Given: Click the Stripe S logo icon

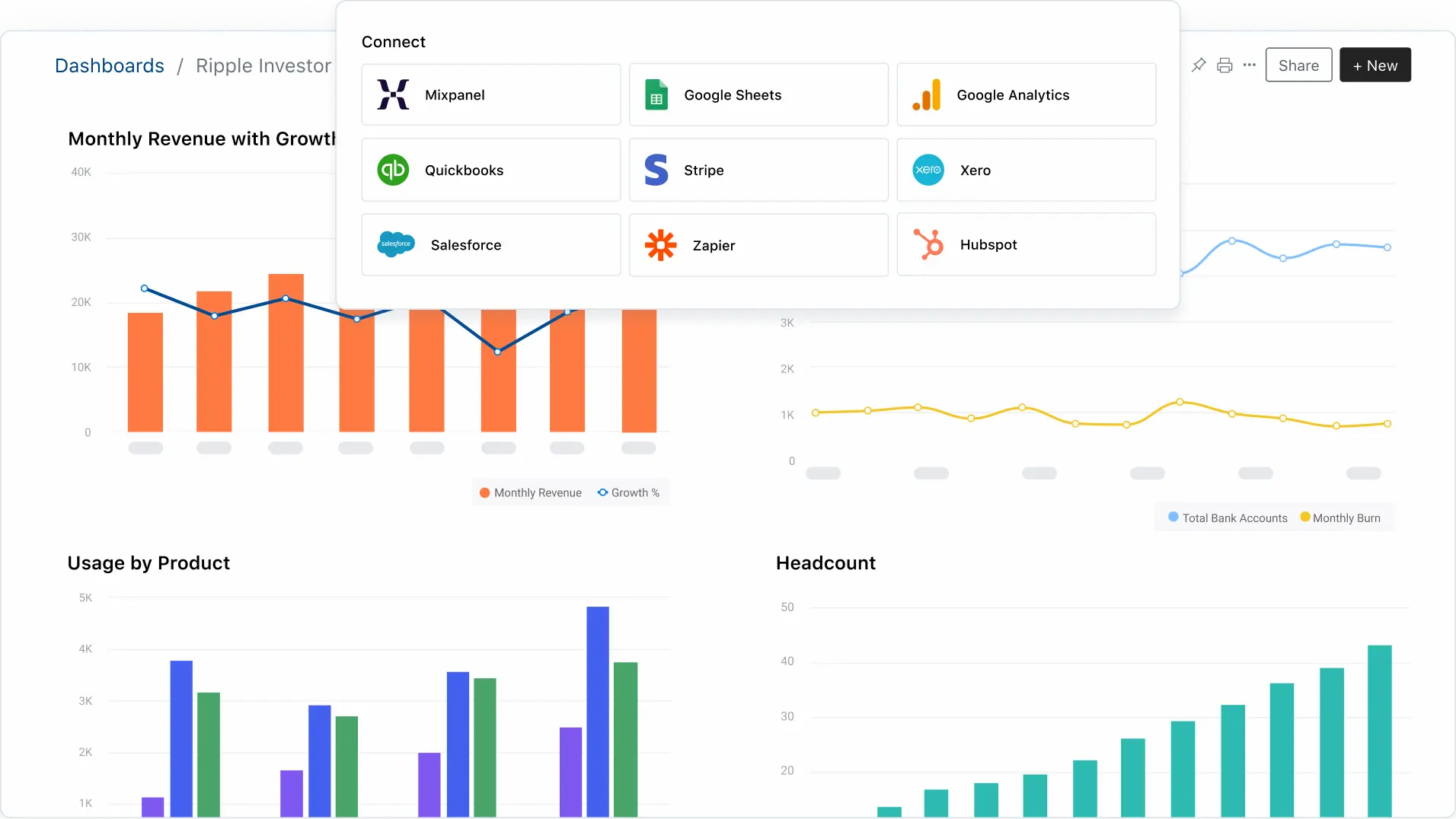Looking at the screenshot, I should (656, 170).
